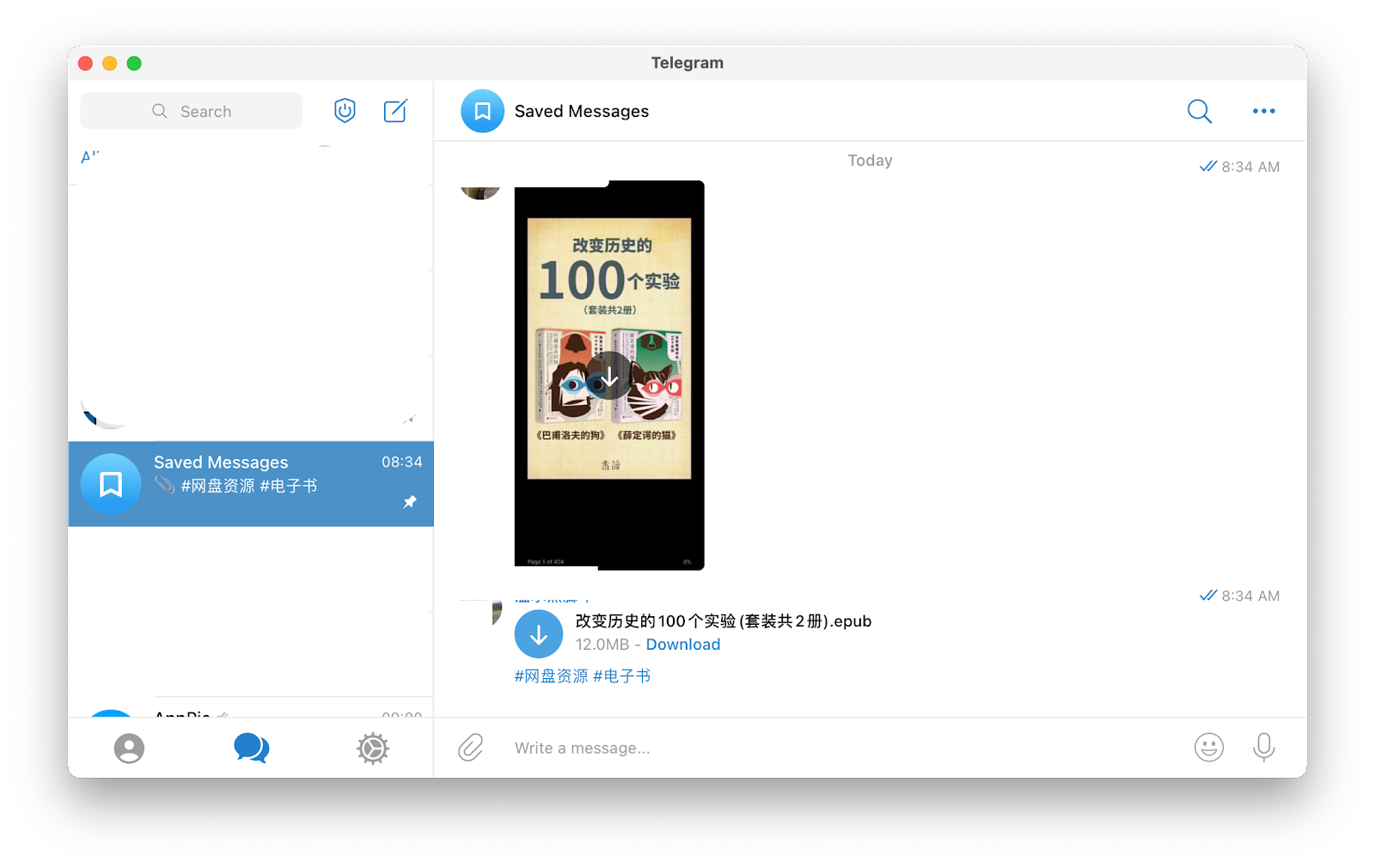Click the Download link for epub file
Viewport: 1375px width, 868px height.
[x=683, y=645]
